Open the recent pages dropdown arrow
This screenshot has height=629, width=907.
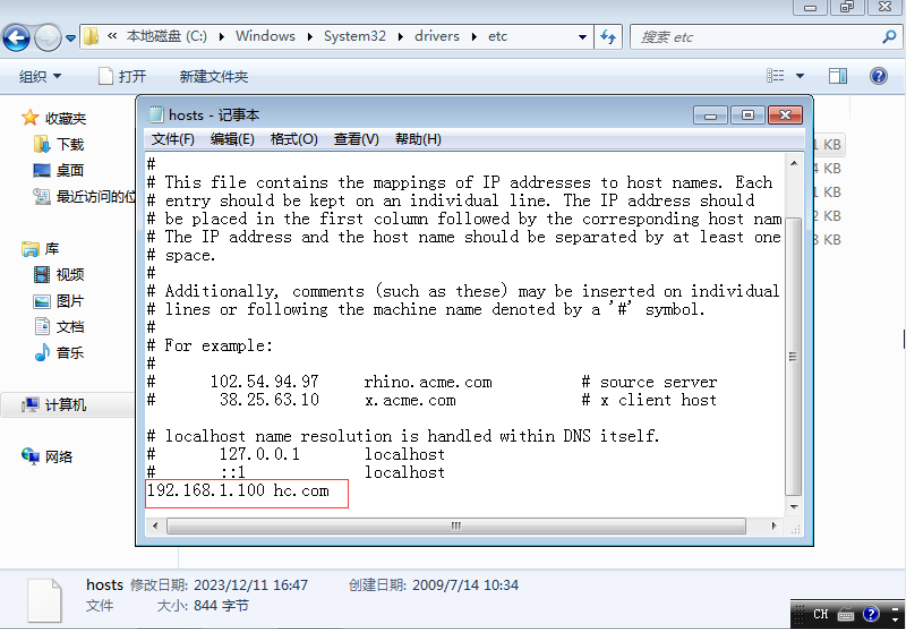(71, 38)
